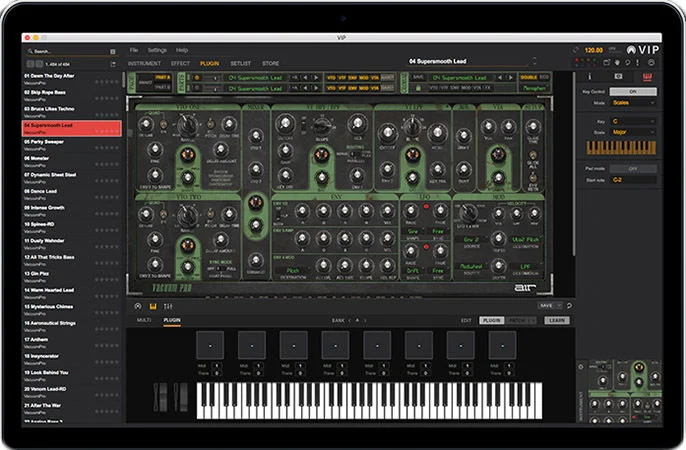Screen dimensions: 686x450
Task: Select 17 Anthem patch
Action: coord(72,342)
